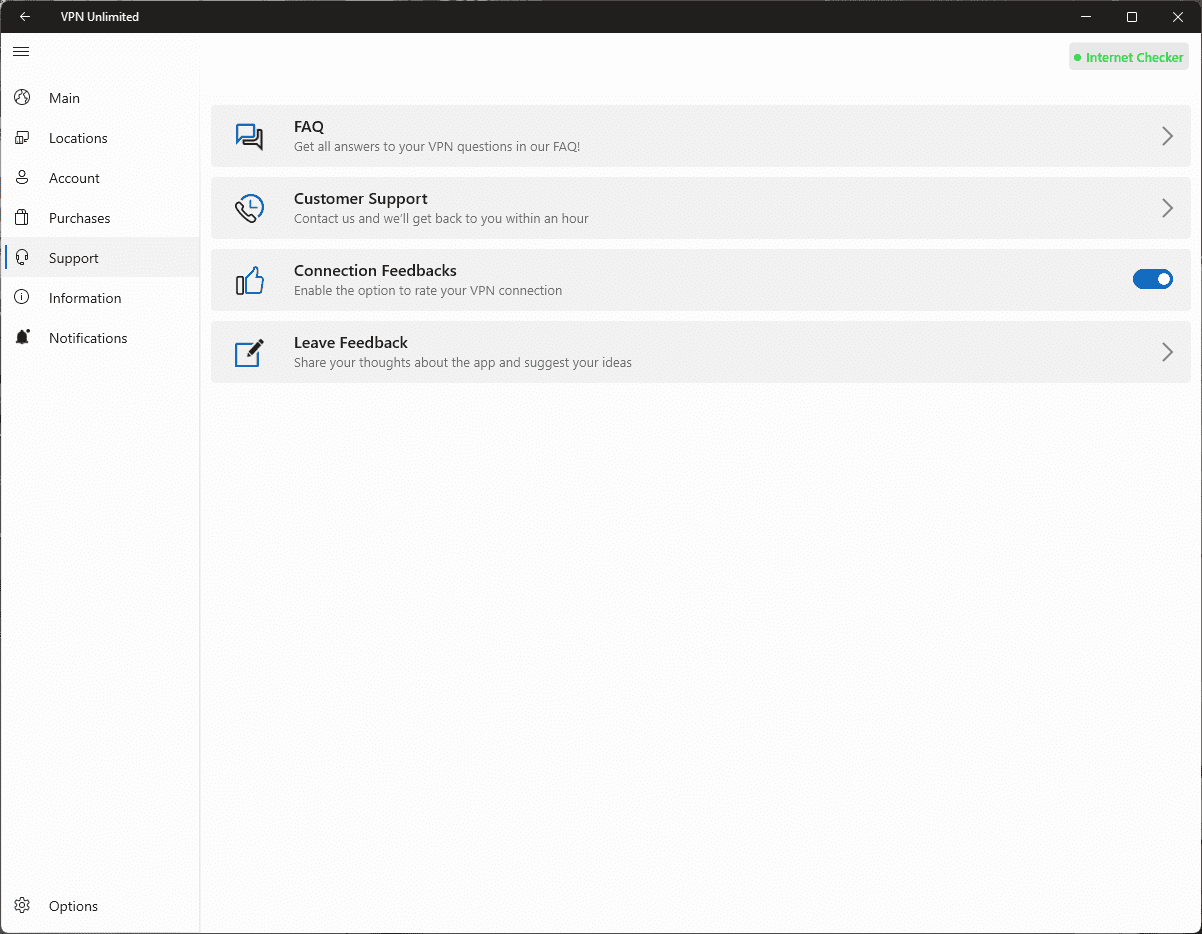1202x934 pixels.
Task: Open the Purchases sidebar item
Action: click(79, 218)
